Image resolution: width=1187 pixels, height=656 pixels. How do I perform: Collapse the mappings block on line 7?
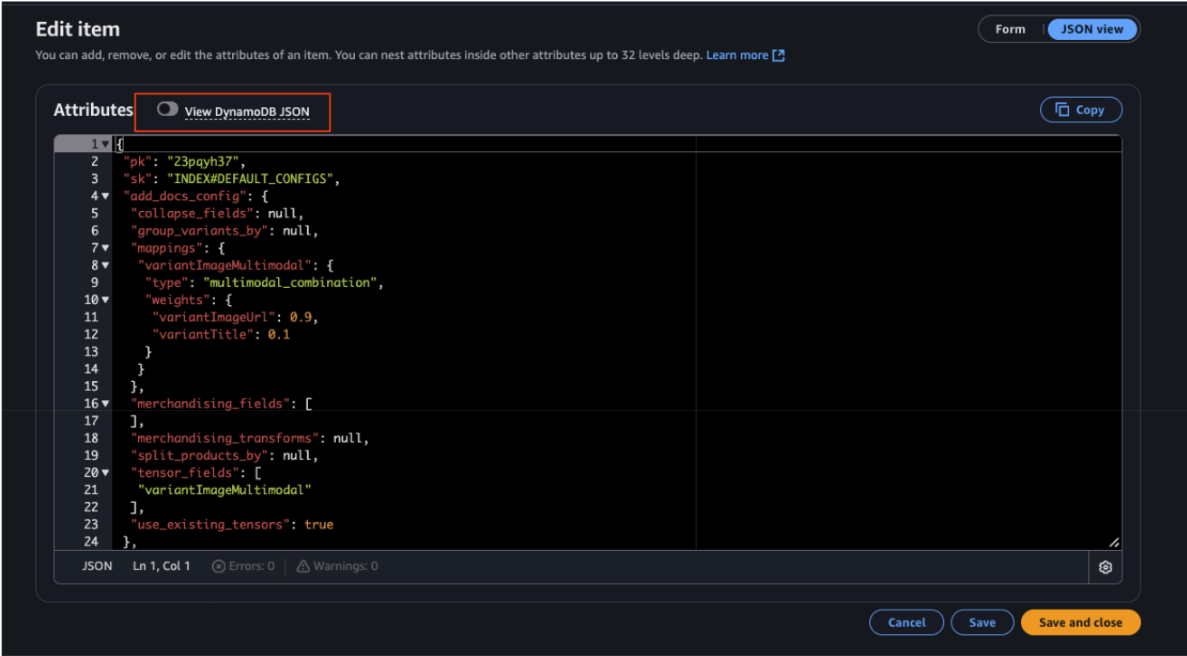click(105, 248)
